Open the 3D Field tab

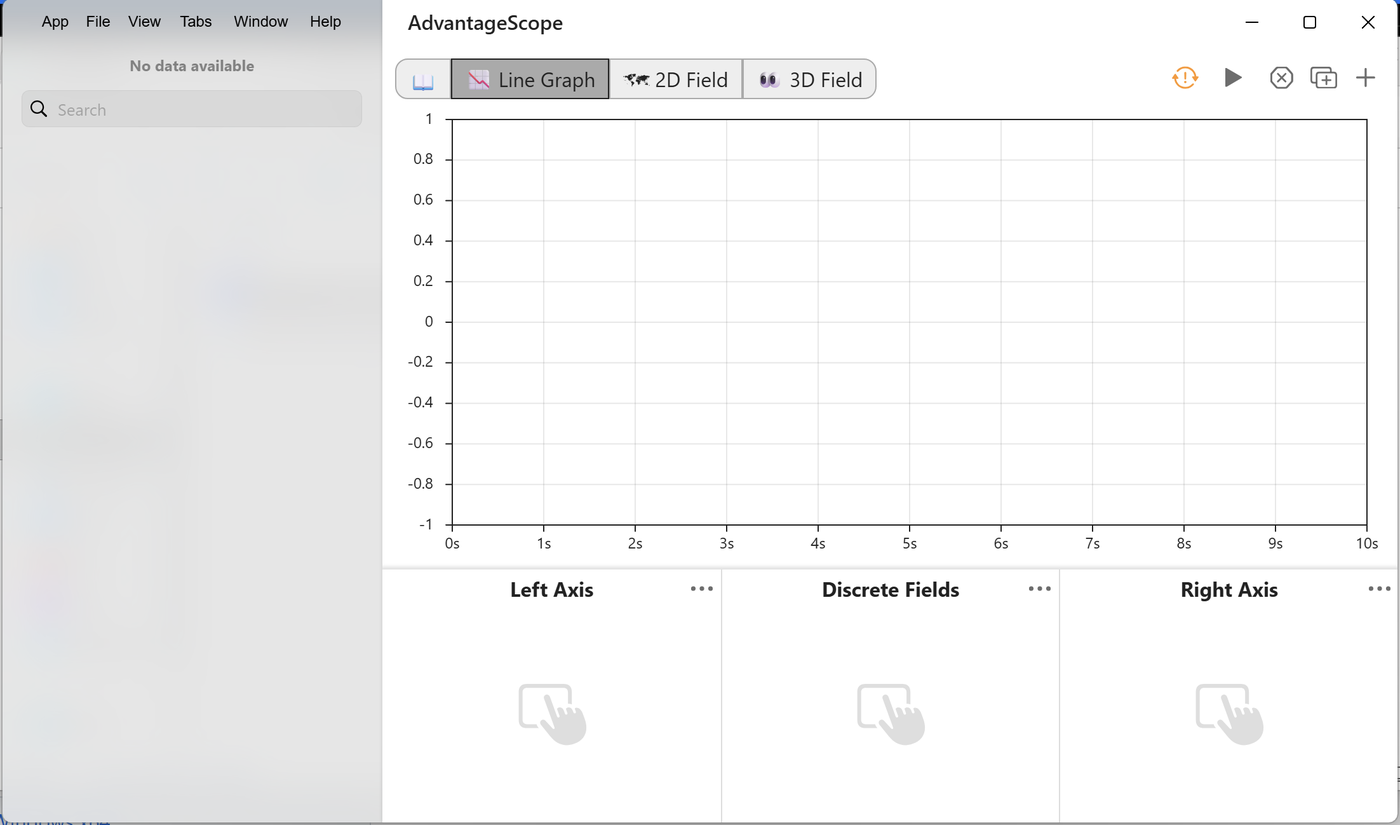pos(810,80)
